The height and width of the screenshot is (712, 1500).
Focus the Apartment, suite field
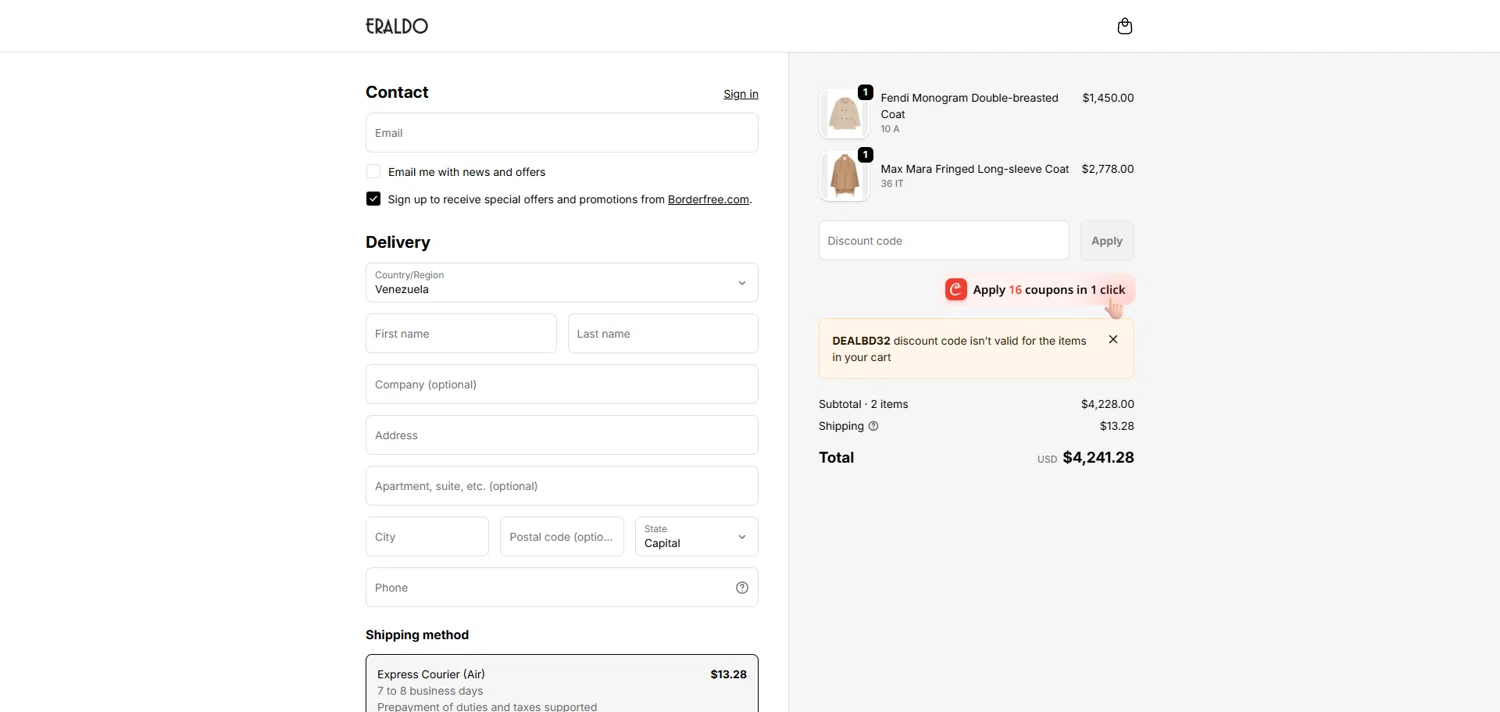(x=562, y=486)
